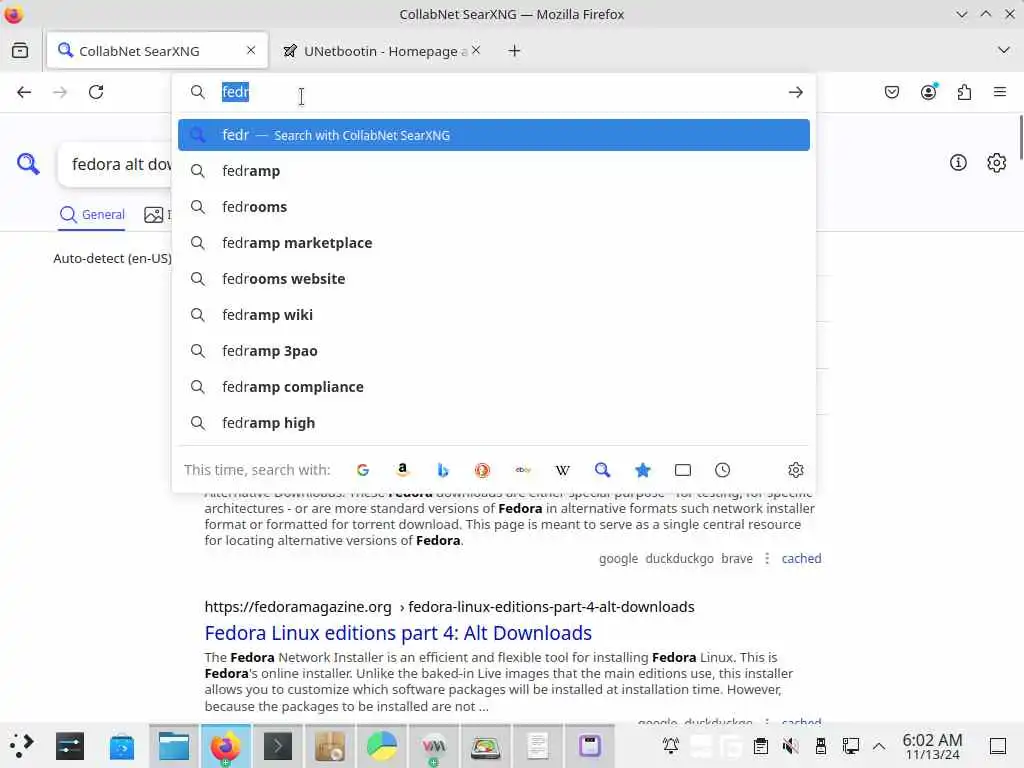Screen dimensions: 1024x768
Task: Select the Images category tab icon
Action: [153, 215]
